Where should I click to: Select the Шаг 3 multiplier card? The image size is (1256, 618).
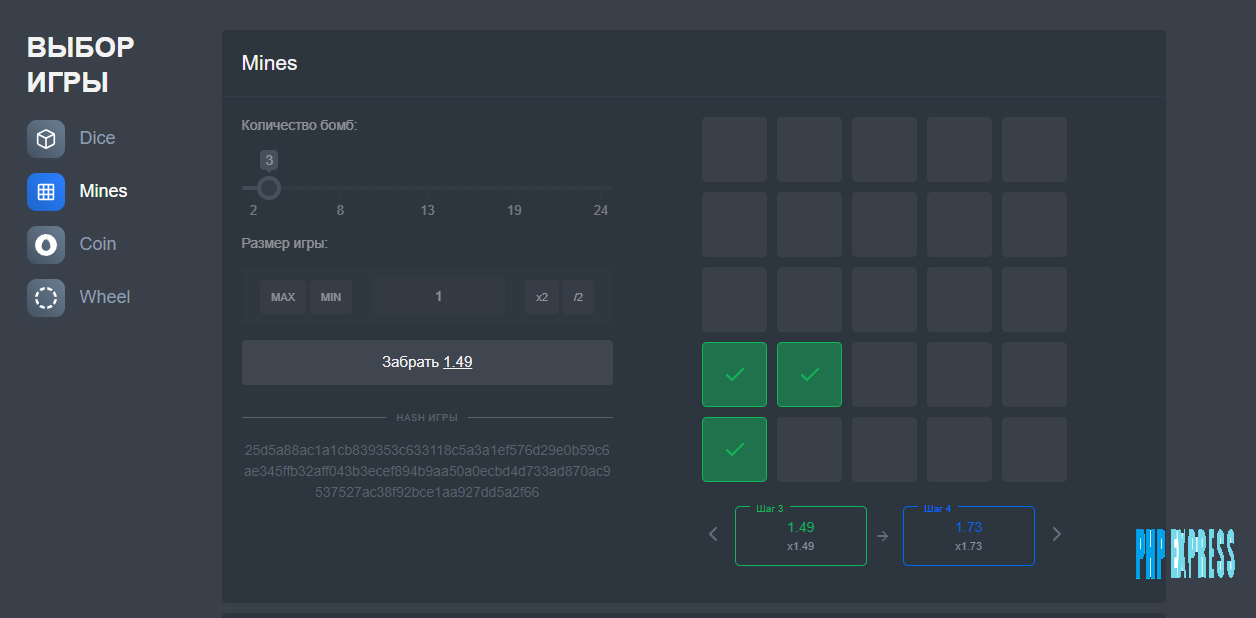pyautogui.click(x=801, y=536)
